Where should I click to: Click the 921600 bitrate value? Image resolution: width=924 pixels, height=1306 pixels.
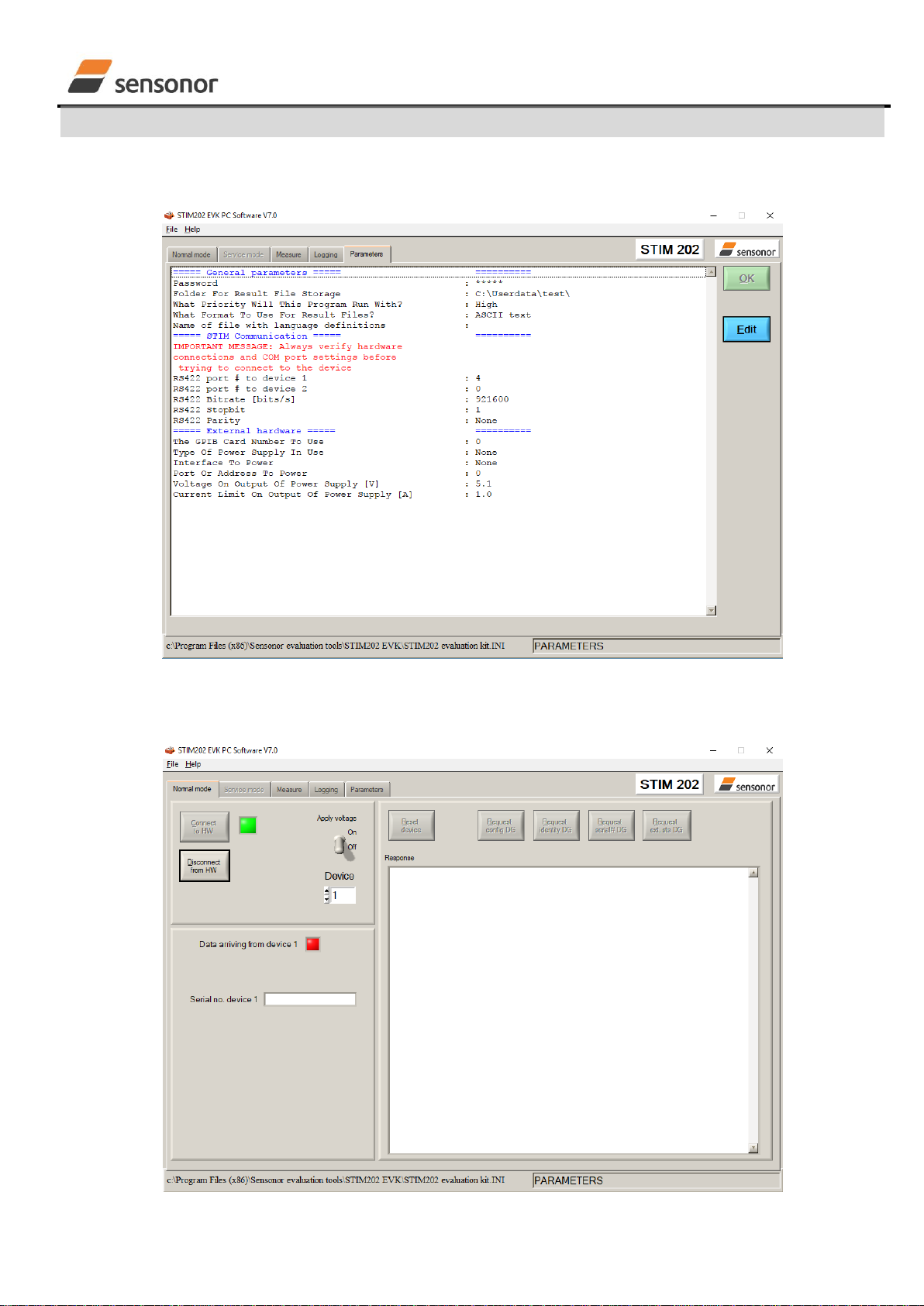pos(492,400)
